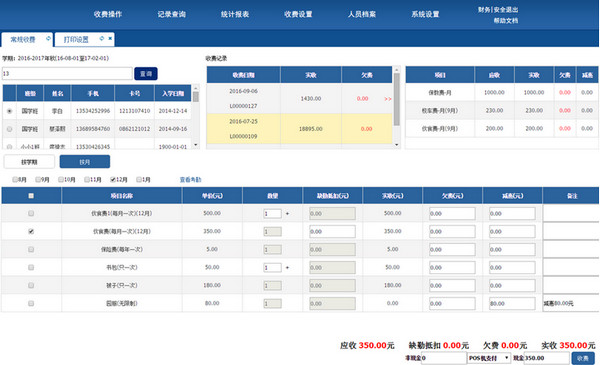
Task: Click the red >> arrow in the 2016-09-06 record
Action: click(388, 99)
